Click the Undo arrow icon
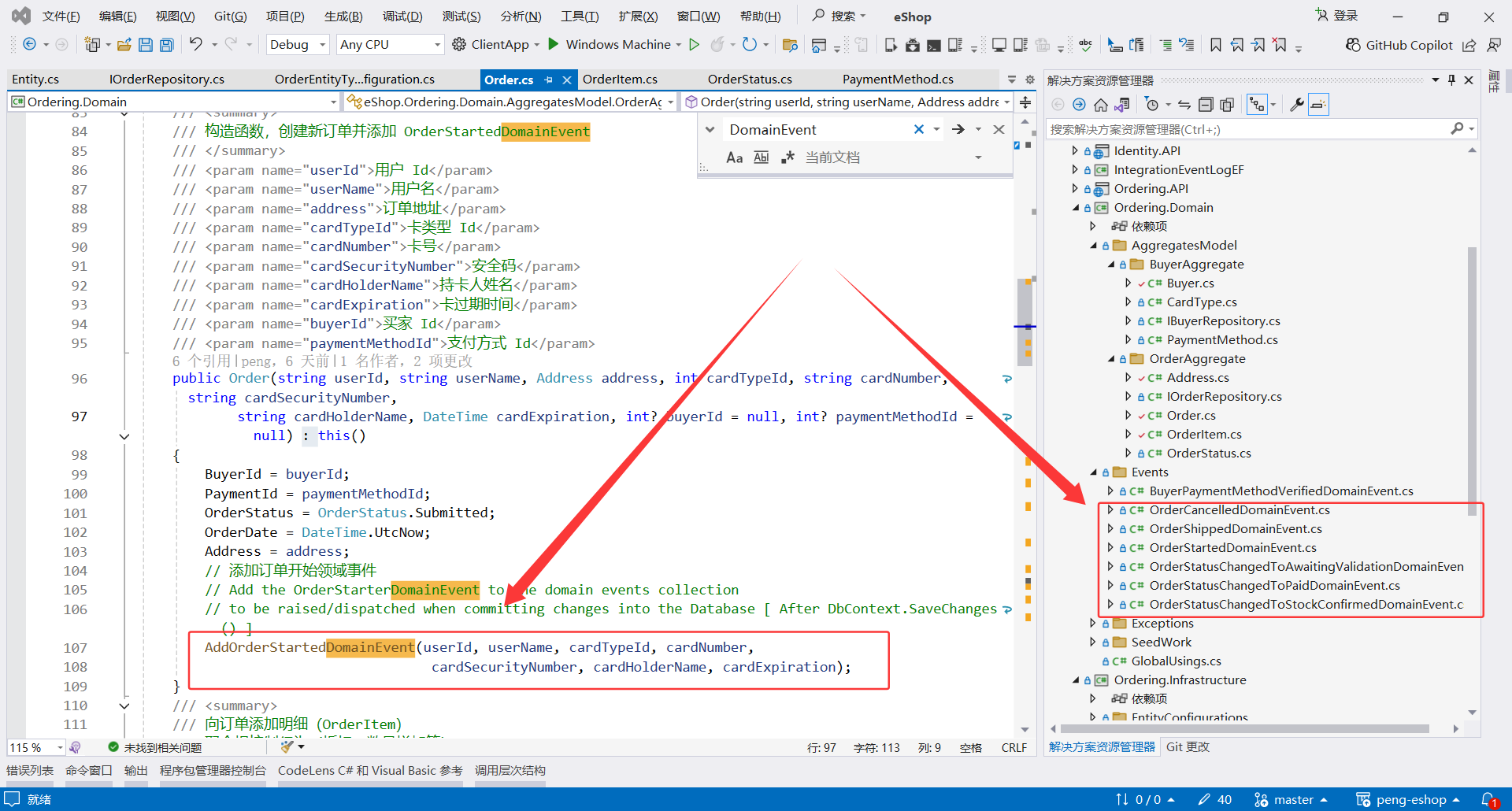 coord(195,45)
